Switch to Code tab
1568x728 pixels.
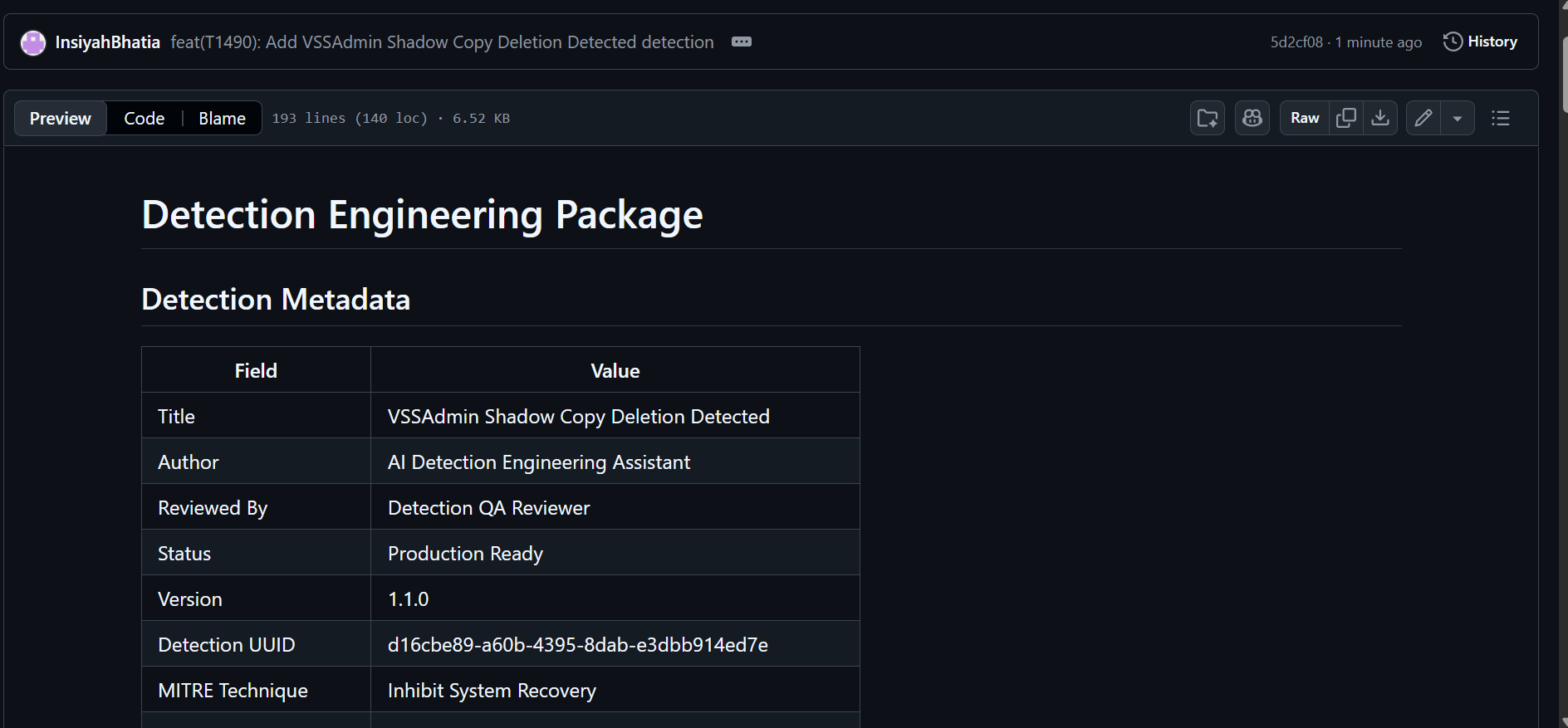coord(145,118)
